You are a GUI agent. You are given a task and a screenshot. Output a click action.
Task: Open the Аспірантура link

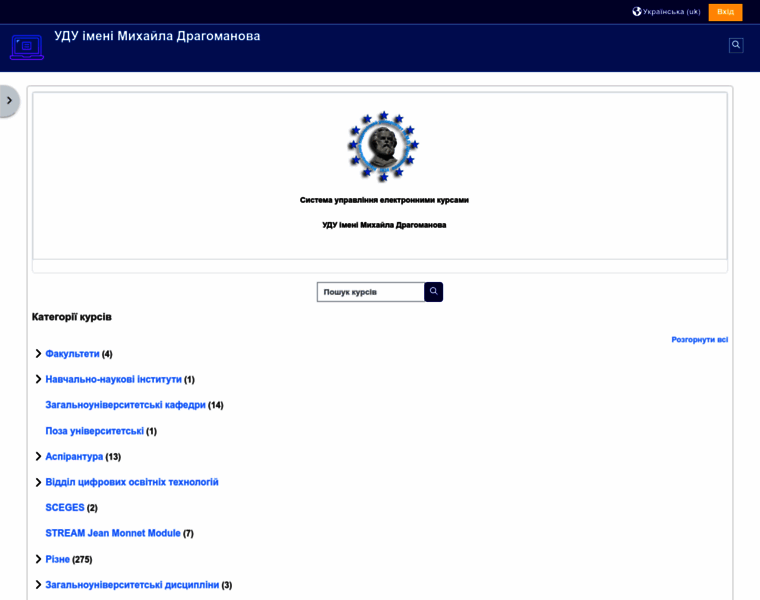click(74, 457)
